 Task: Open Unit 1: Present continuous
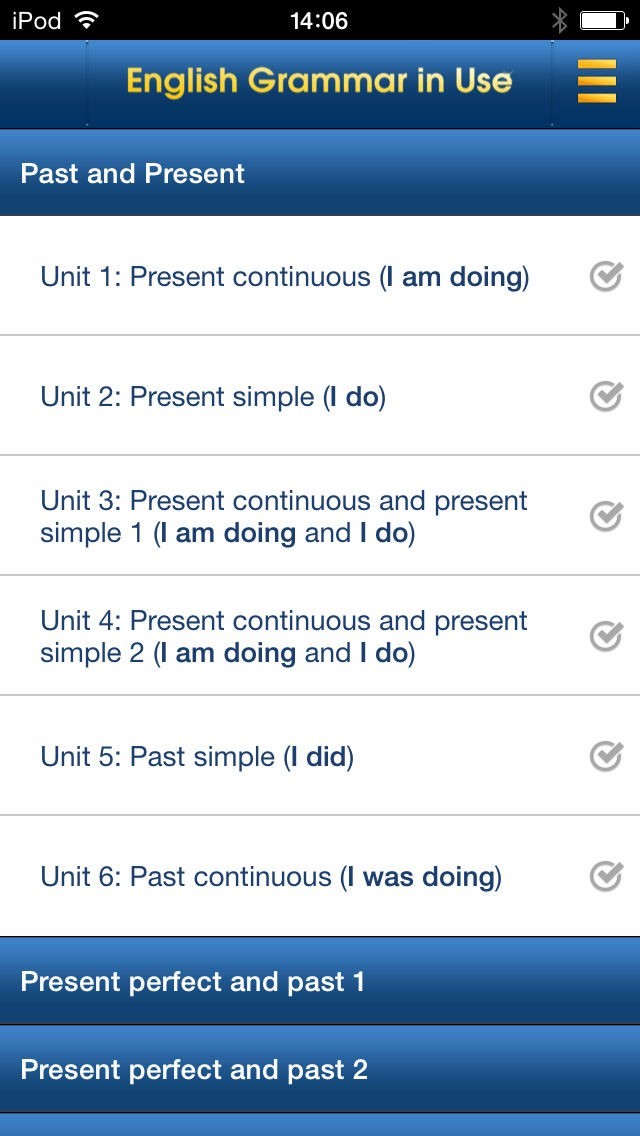coord(285,277)
